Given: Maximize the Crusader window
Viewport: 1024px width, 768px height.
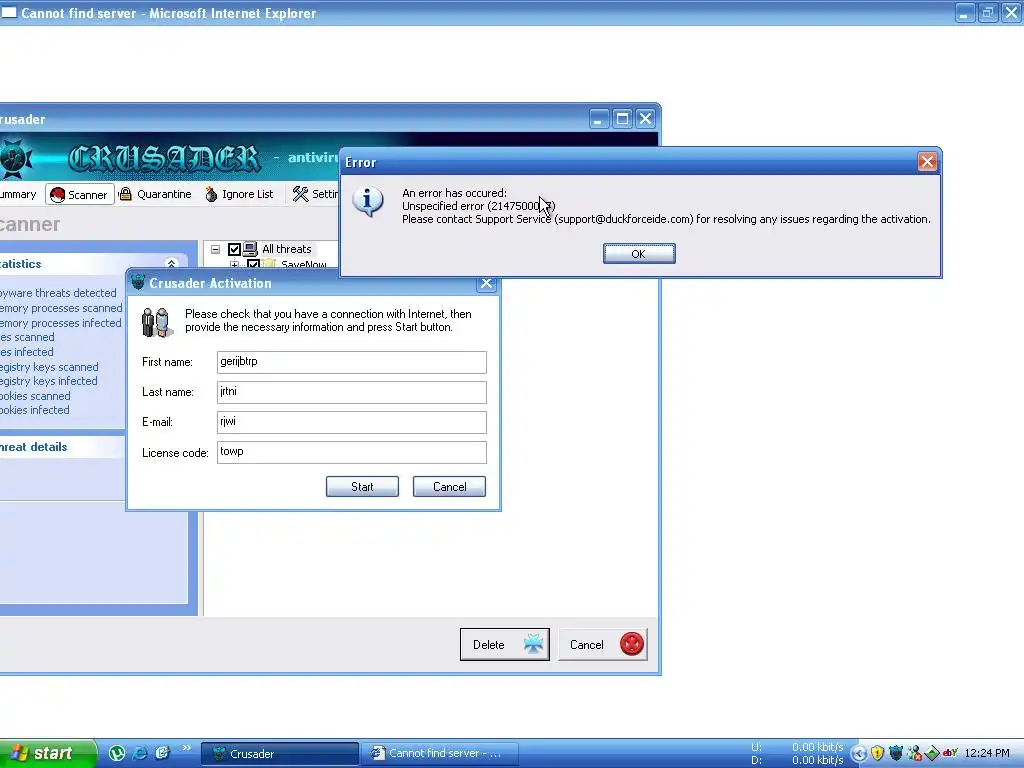Looking at the screenshot, I should pos(622,119).
